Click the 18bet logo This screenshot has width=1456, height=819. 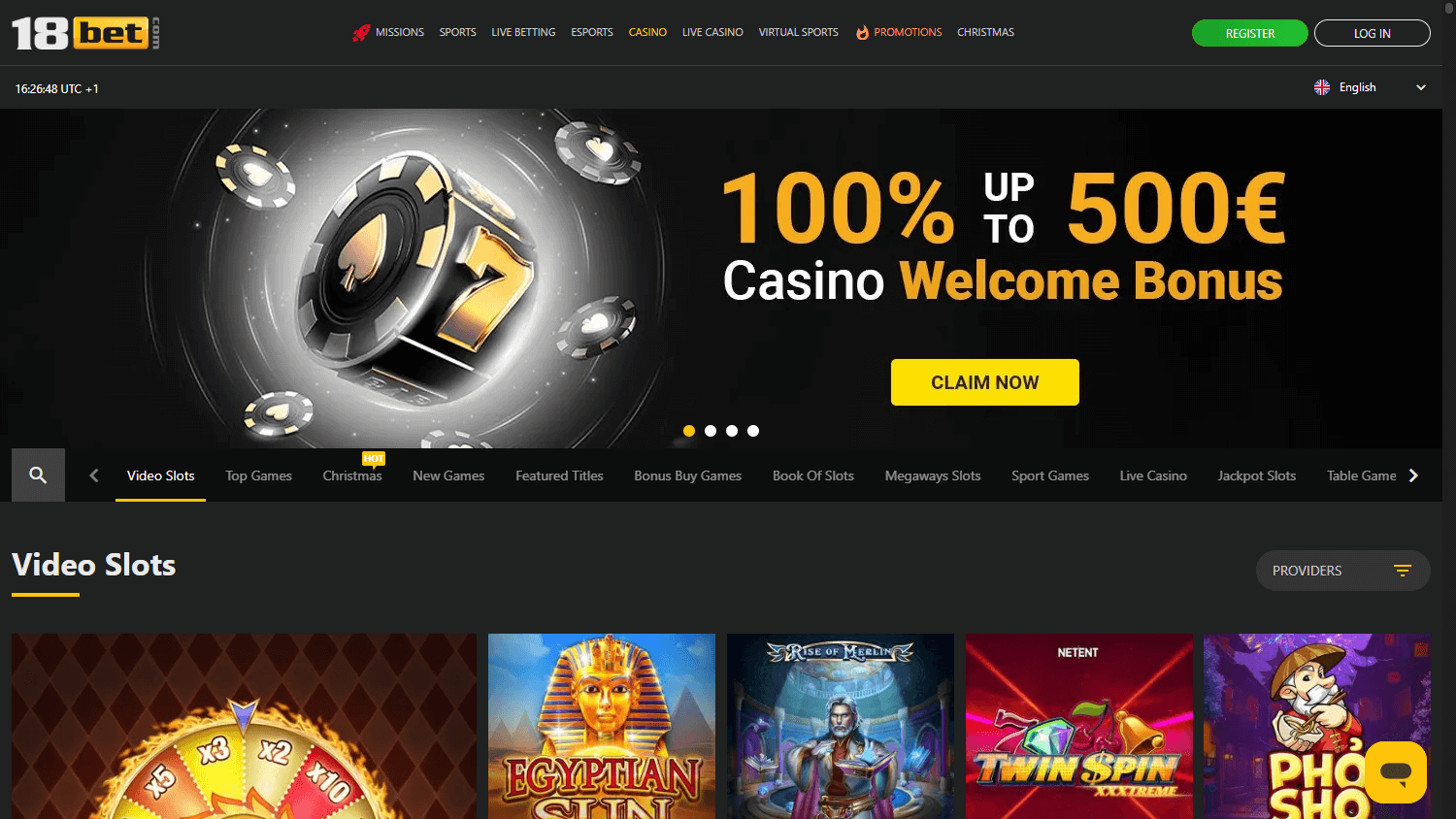85,33
